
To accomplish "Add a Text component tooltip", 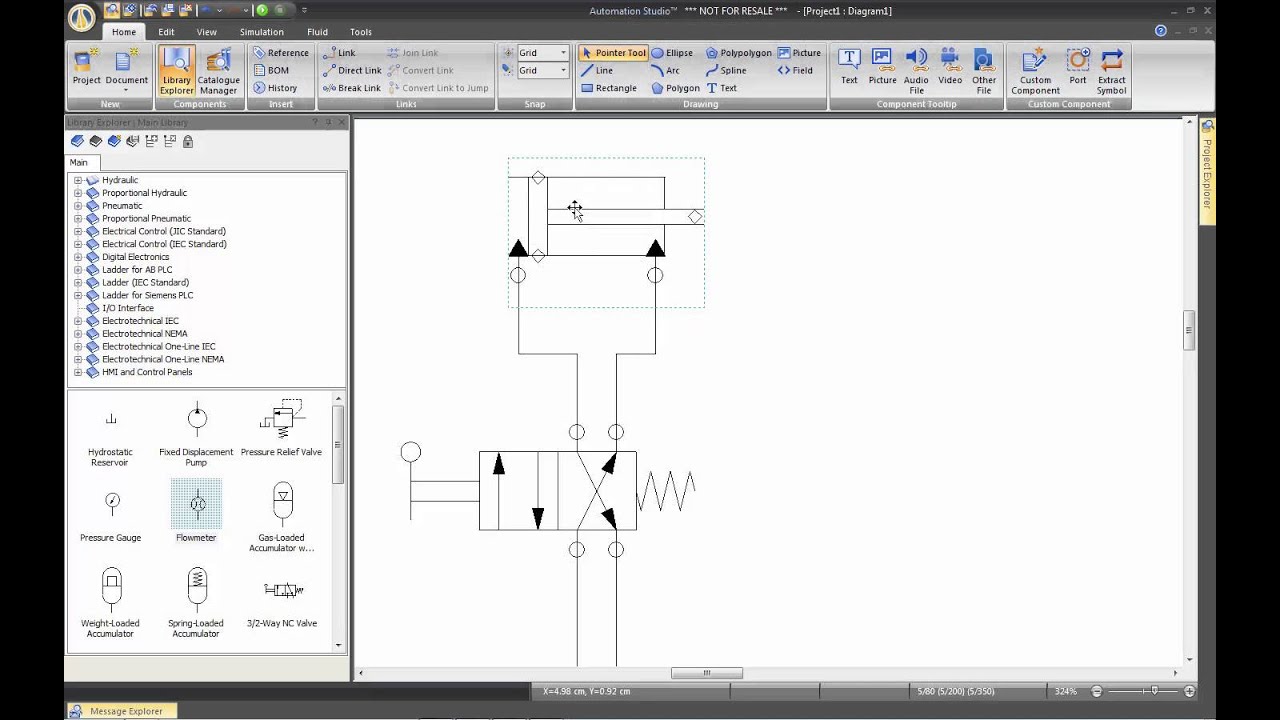I will pos(849,68).
